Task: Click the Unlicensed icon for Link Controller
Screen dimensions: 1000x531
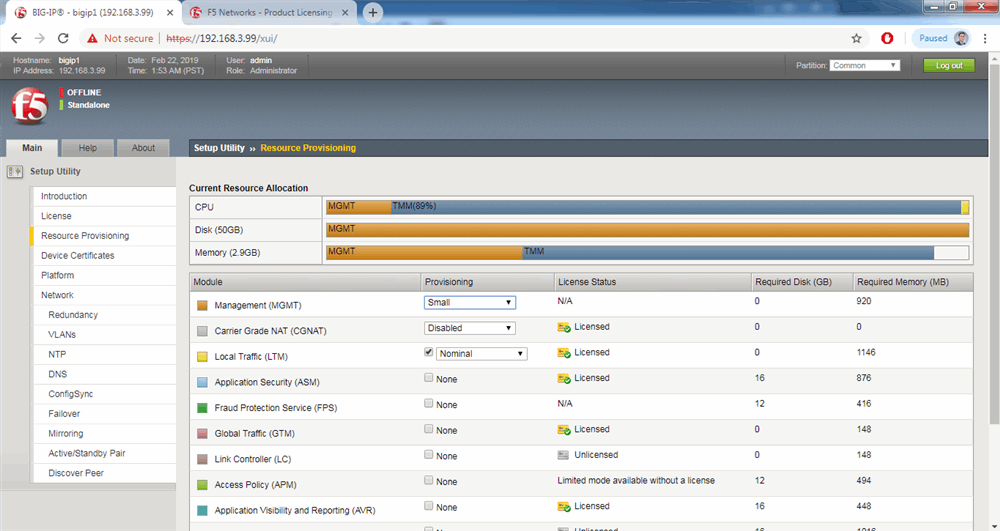Action: (562, 455)
